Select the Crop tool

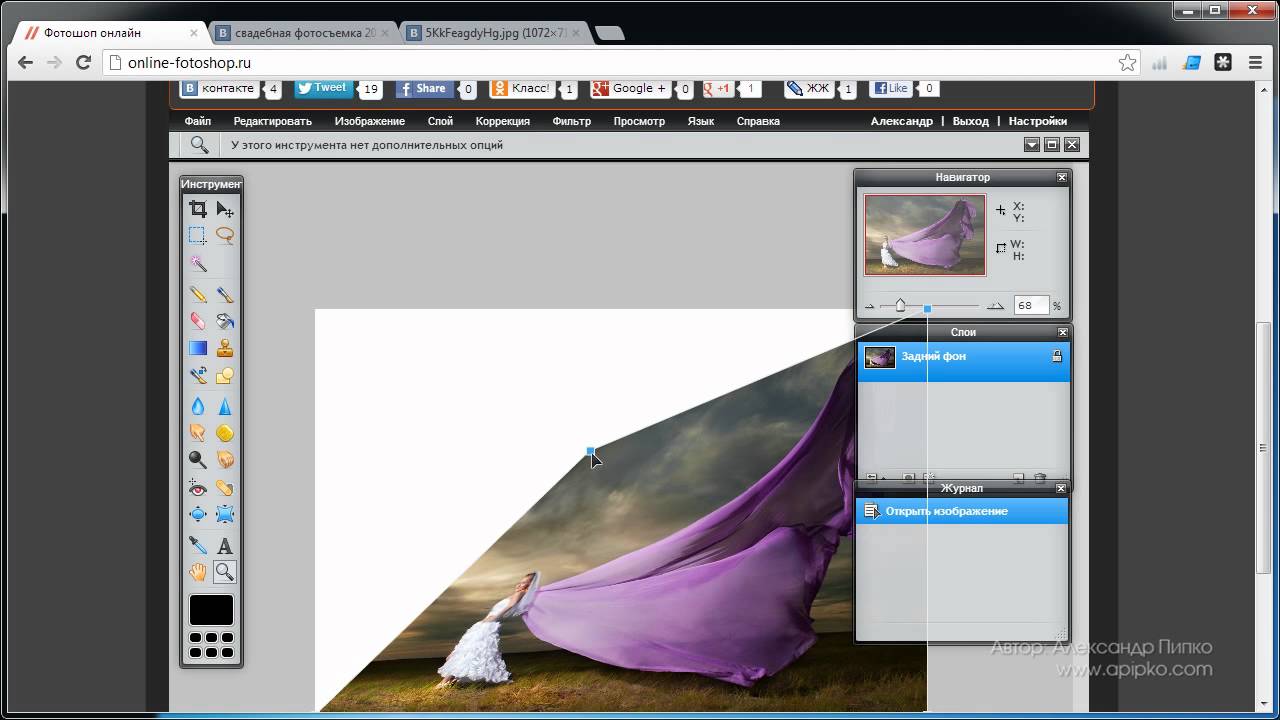click(198, 209)
